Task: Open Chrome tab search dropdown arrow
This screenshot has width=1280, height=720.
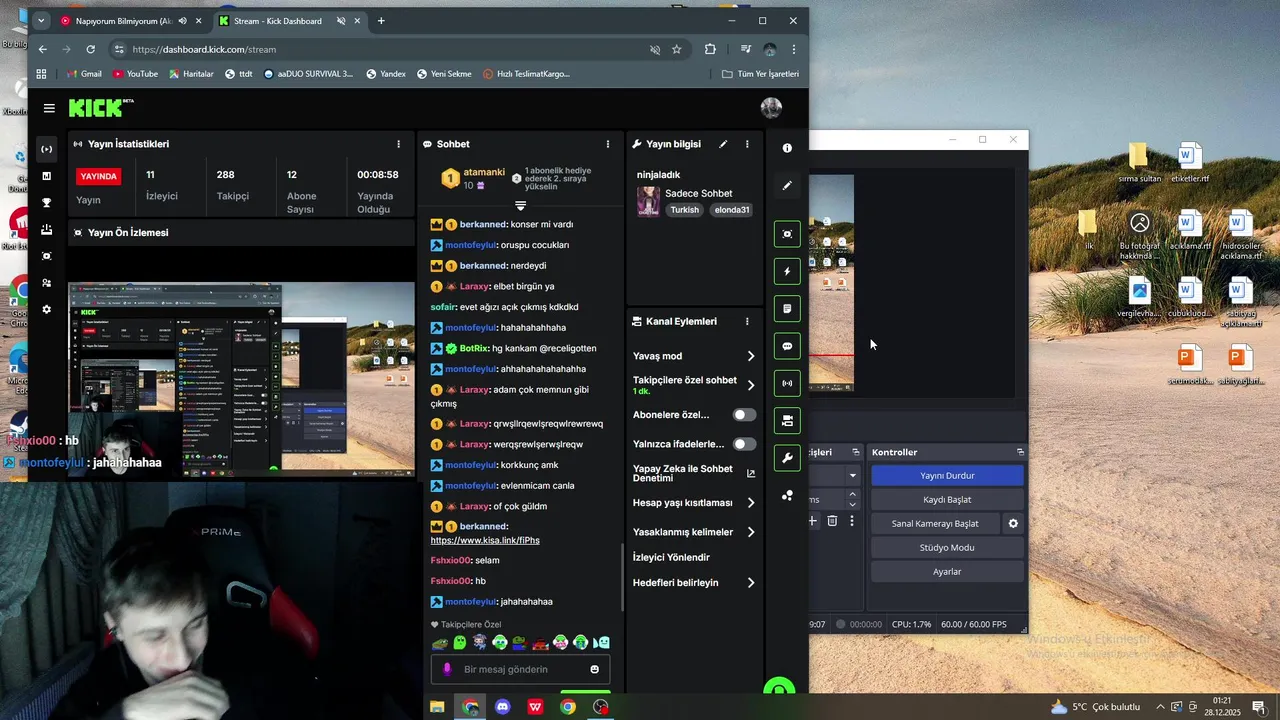Action: [41, 21]
